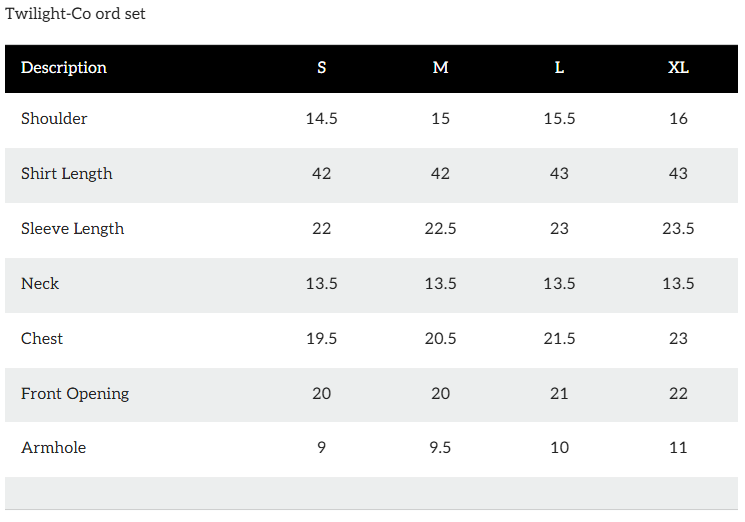Viewport: 745px width, 522px height.
Task: Select Sleeve Length value for size XL
Action: click(678, 229)
